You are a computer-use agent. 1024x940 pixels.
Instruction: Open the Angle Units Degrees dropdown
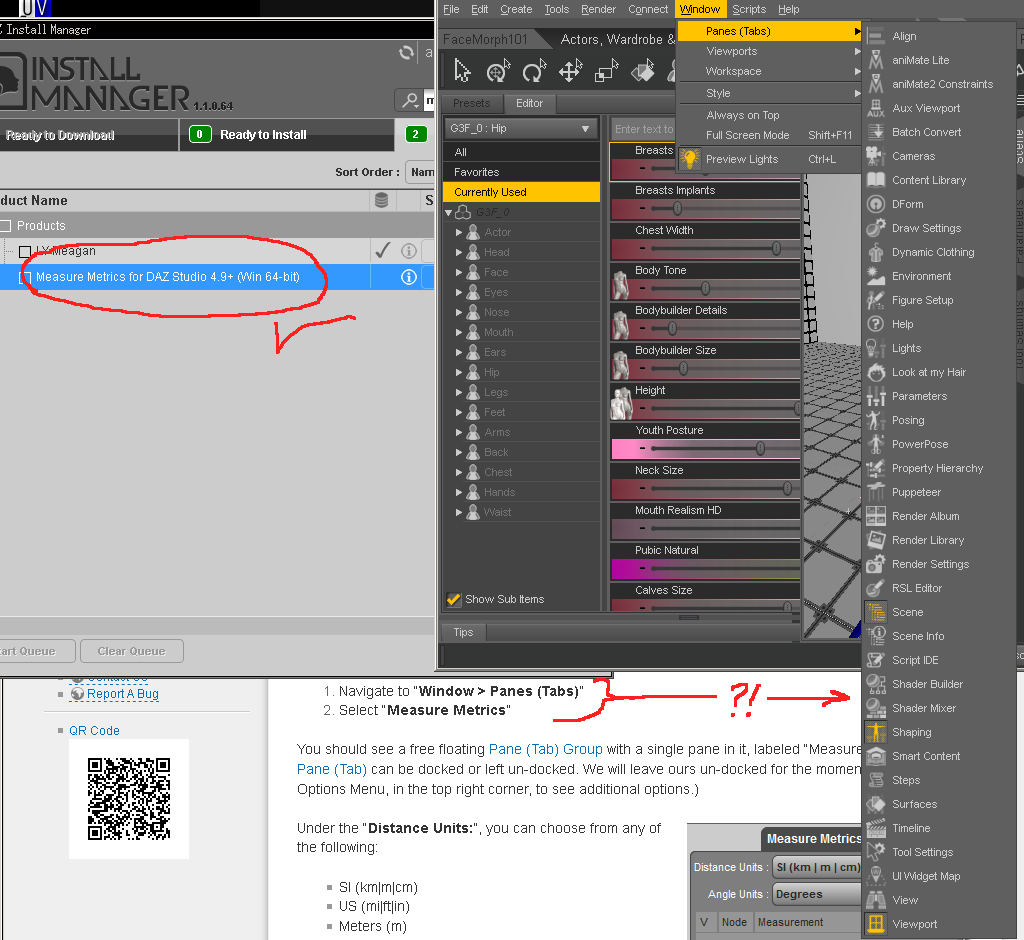click(x=817, y=894)
